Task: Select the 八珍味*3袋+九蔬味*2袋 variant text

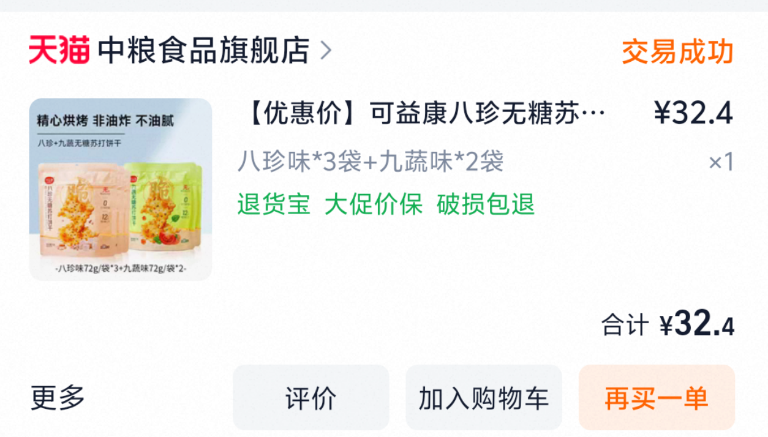Action: pyautogui.click(x=371, y=162)
